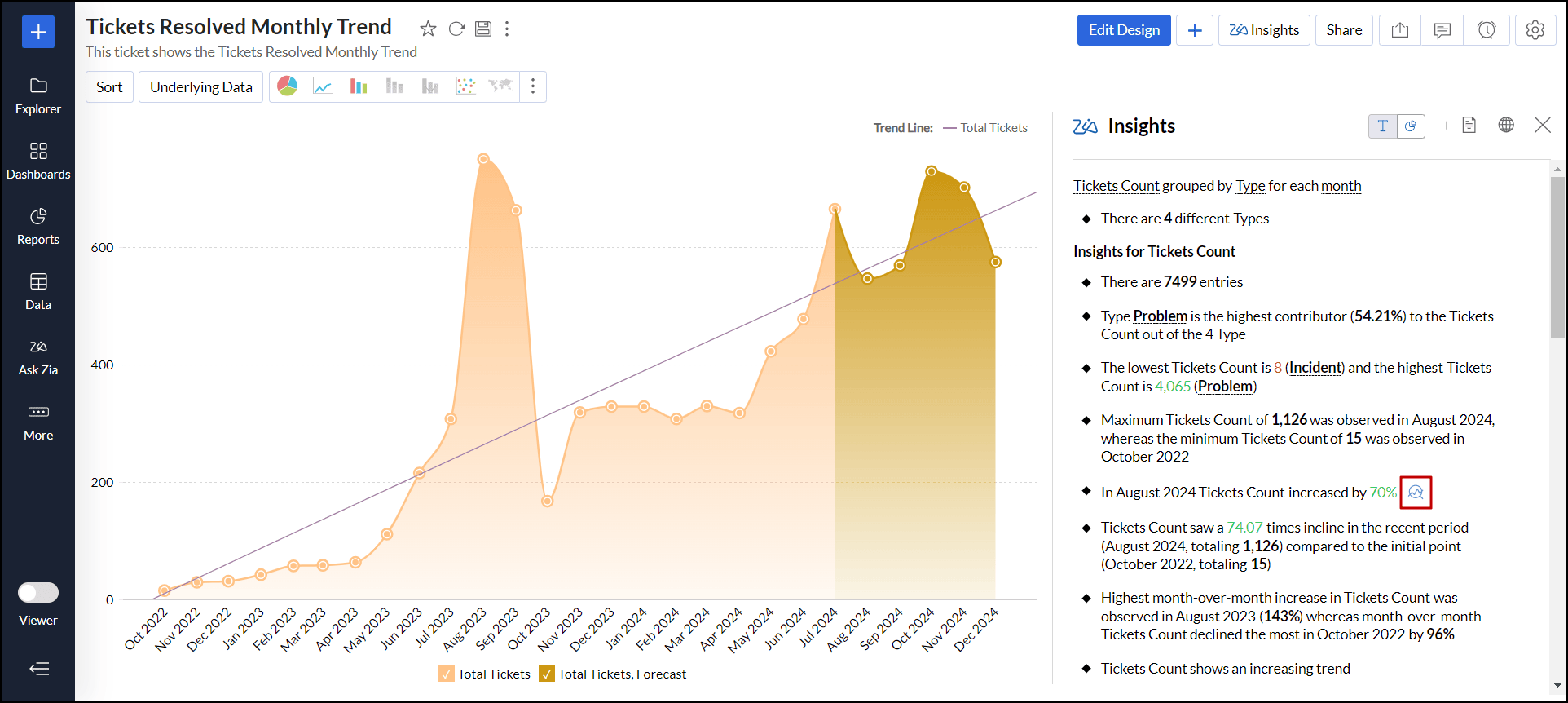Open the three-dot menu beside report title
1568x703 pixels.
pyautogui.click(x=507, y=29)
